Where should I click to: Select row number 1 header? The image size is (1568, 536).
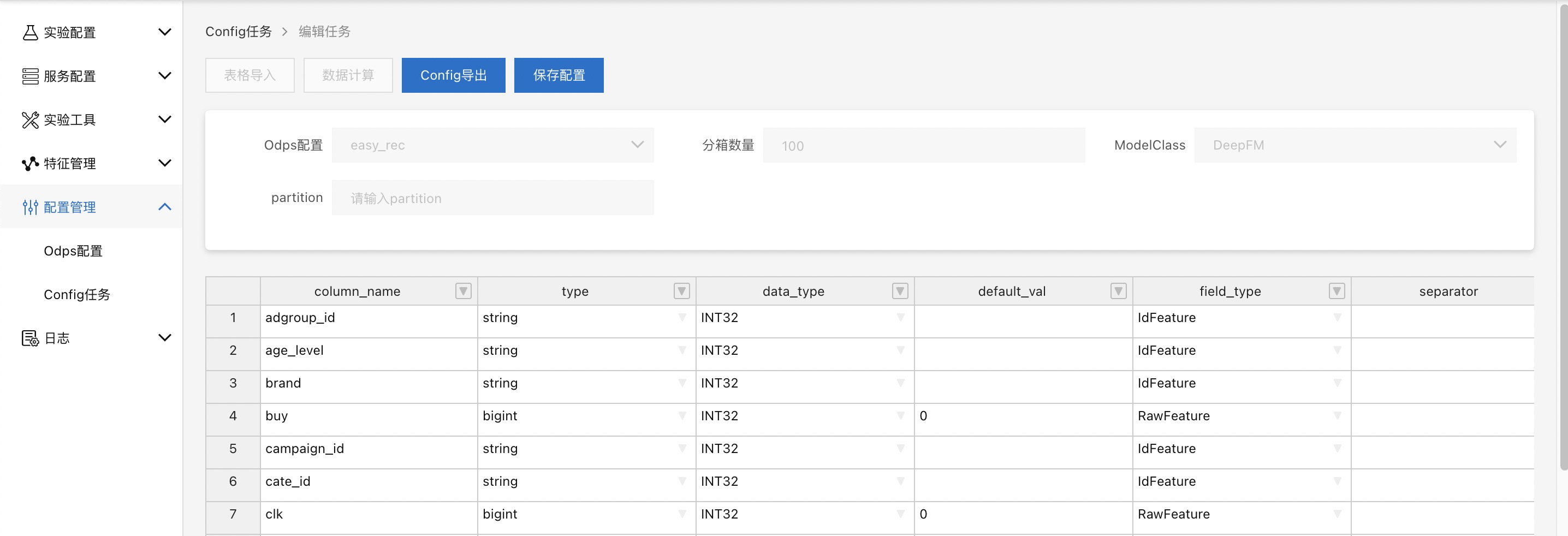click(x=233, y=321)
